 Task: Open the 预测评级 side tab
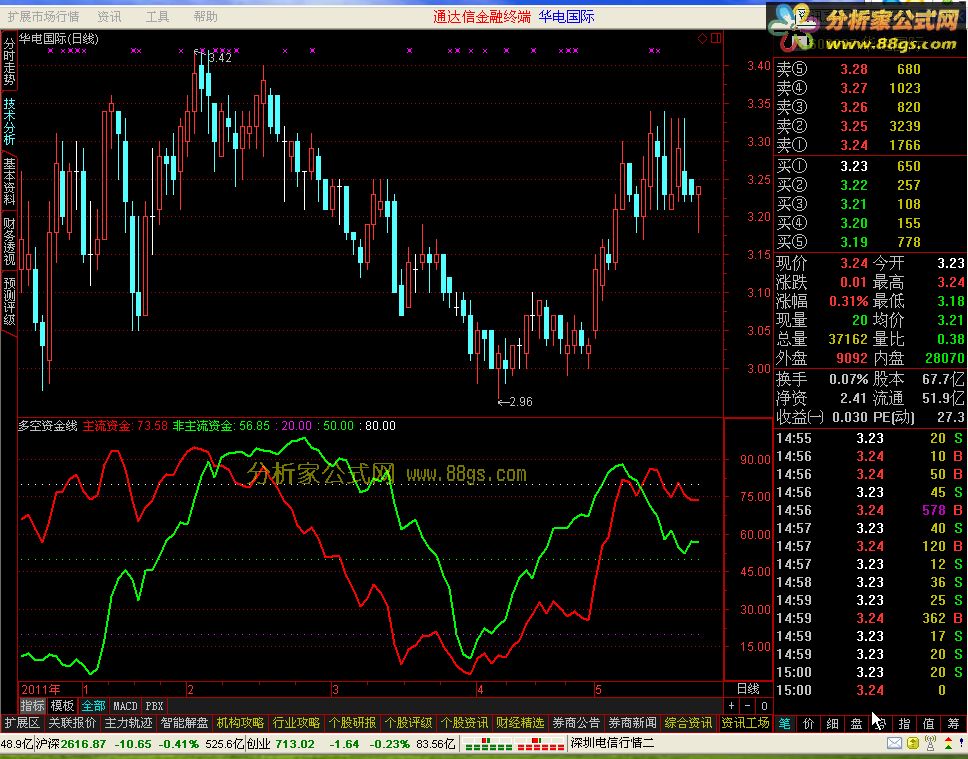point(9,301)
